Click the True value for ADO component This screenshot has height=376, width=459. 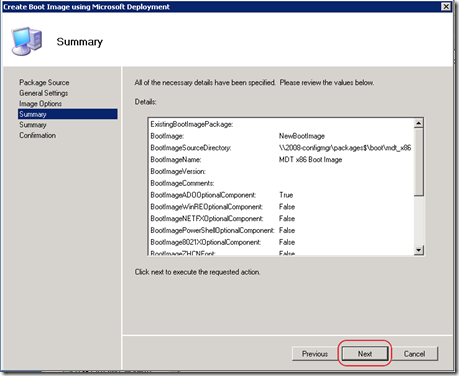point(286,195)
